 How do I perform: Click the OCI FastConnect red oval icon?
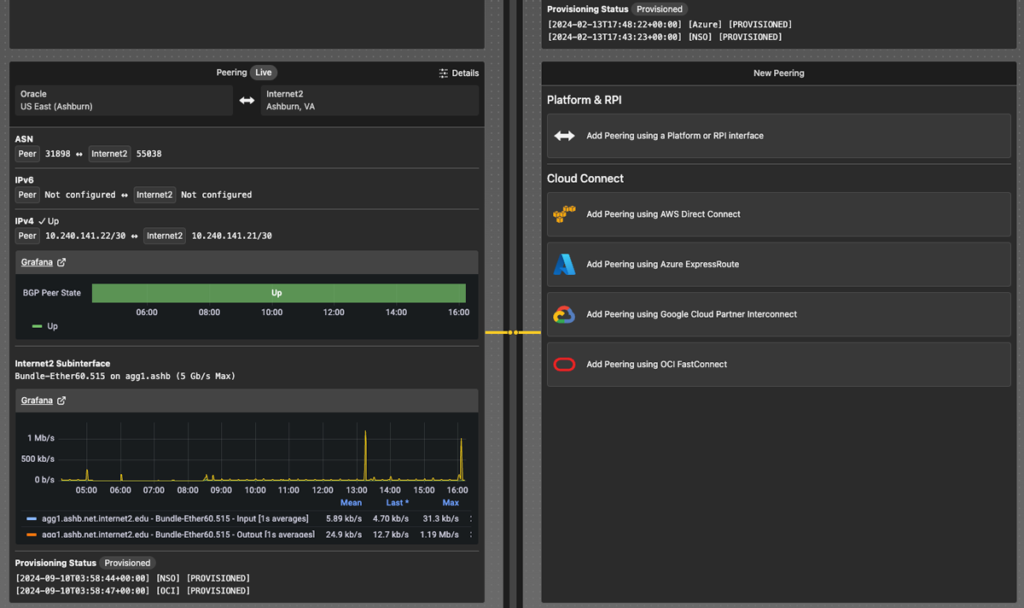(563, 364)
